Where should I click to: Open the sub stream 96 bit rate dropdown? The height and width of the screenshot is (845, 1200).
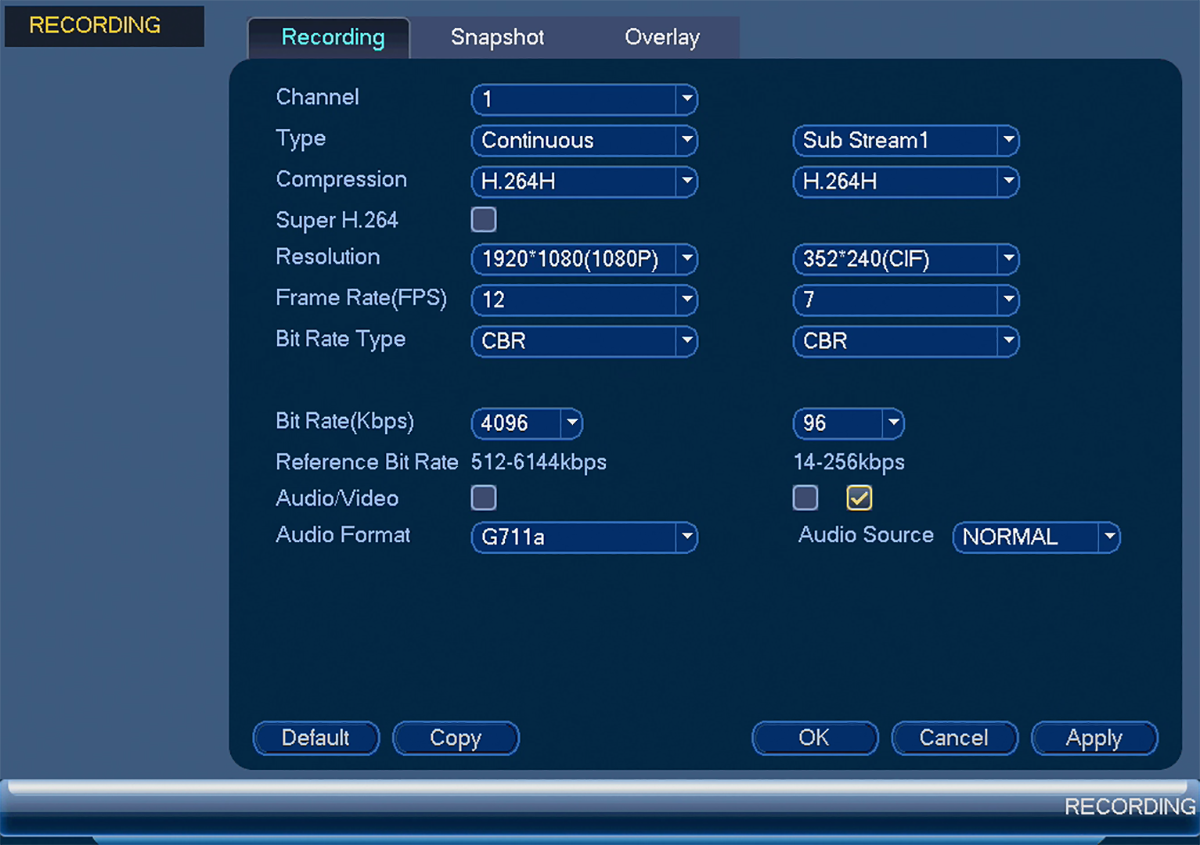[x=849, y=423]
